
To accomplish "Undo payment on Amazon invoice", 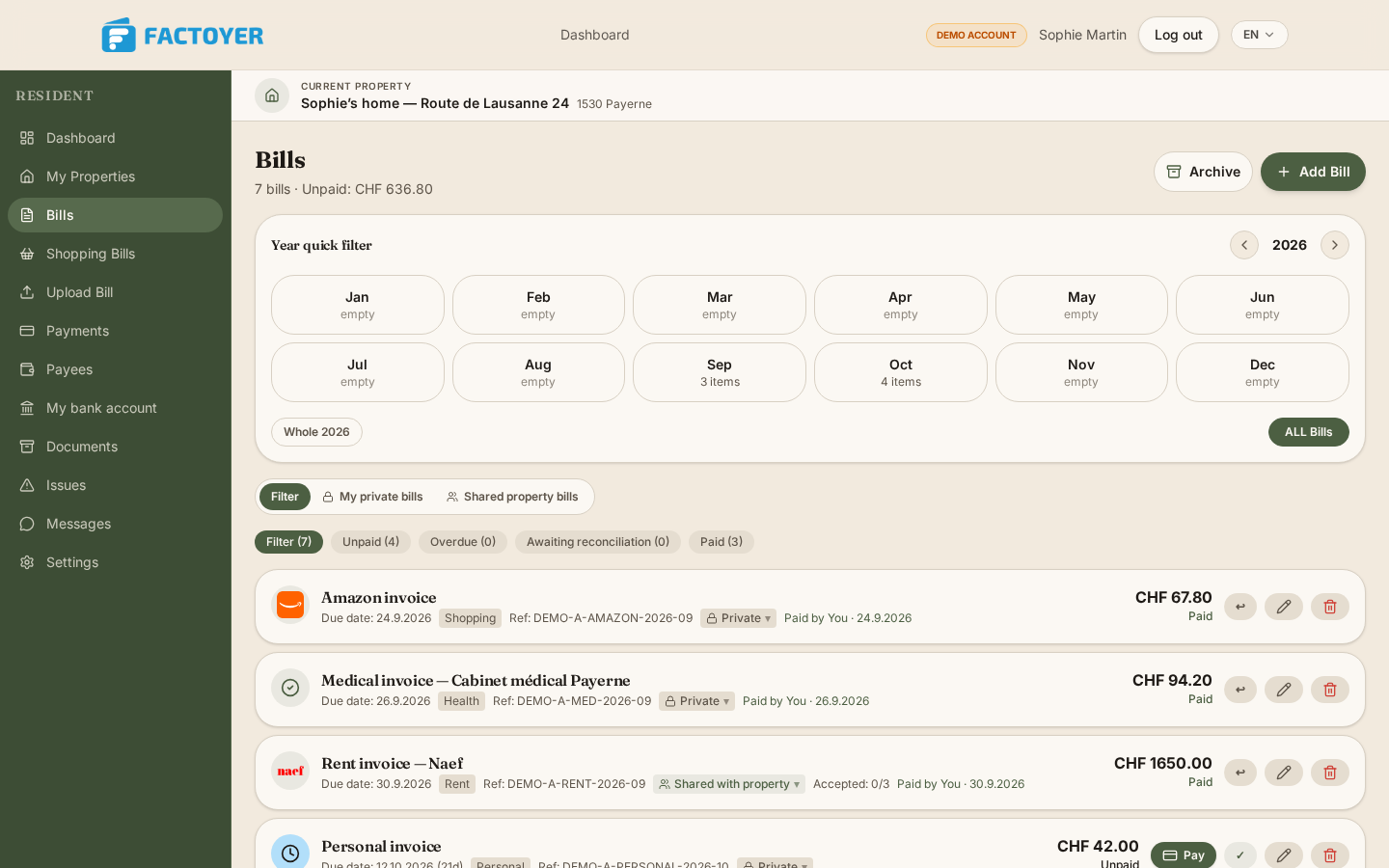I will tap(1240, 607).
